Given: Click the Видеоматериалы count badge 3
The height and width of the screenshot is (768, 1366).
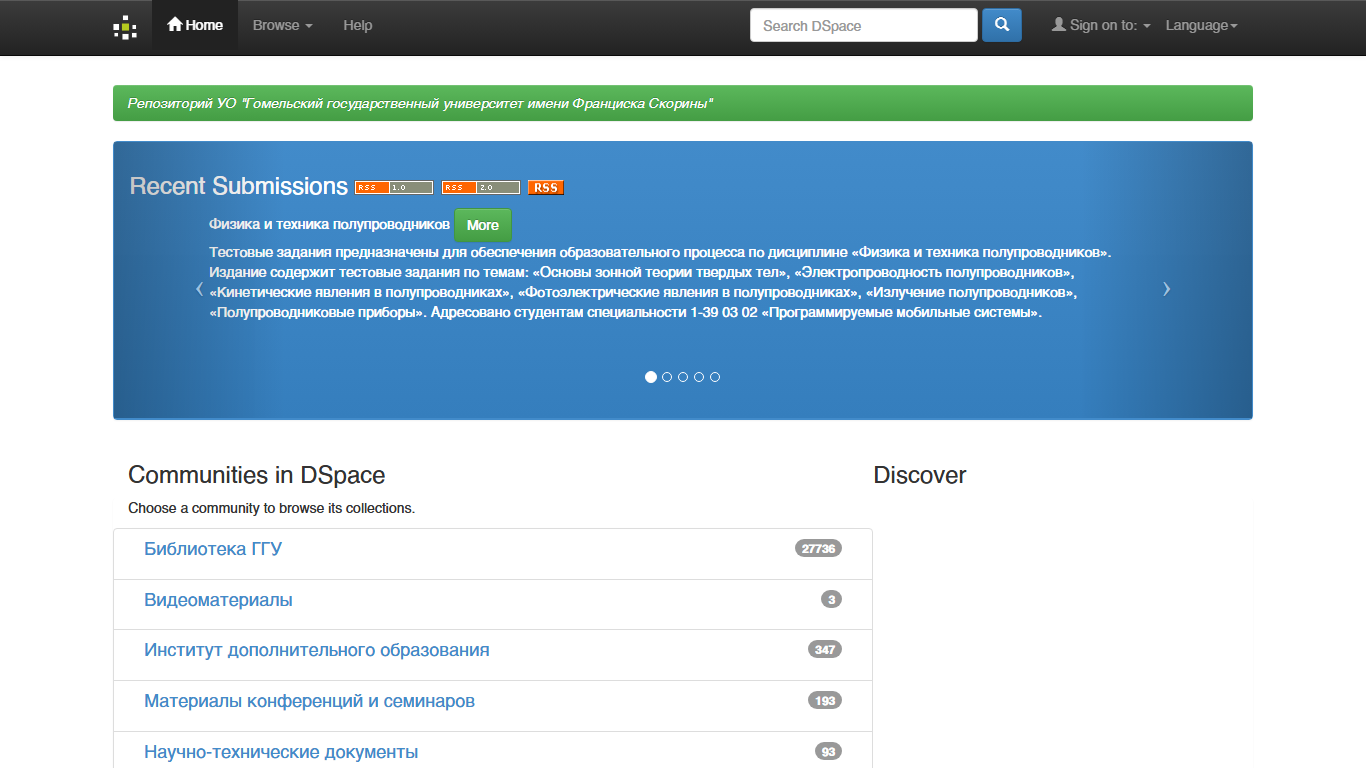Looking at the screenshot, I should click(831, 599).
